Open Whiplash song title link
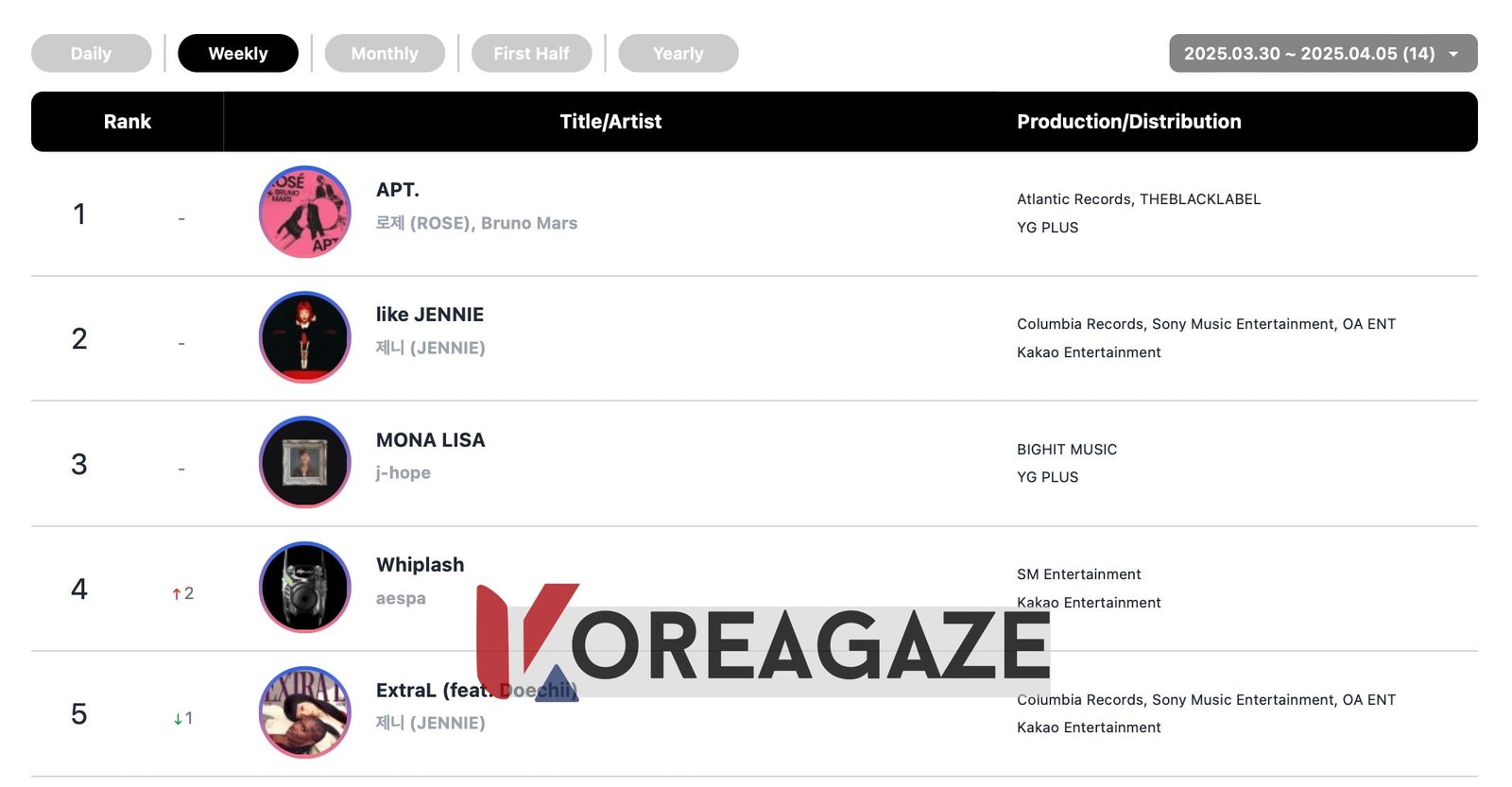 click(x=421, y=565)
